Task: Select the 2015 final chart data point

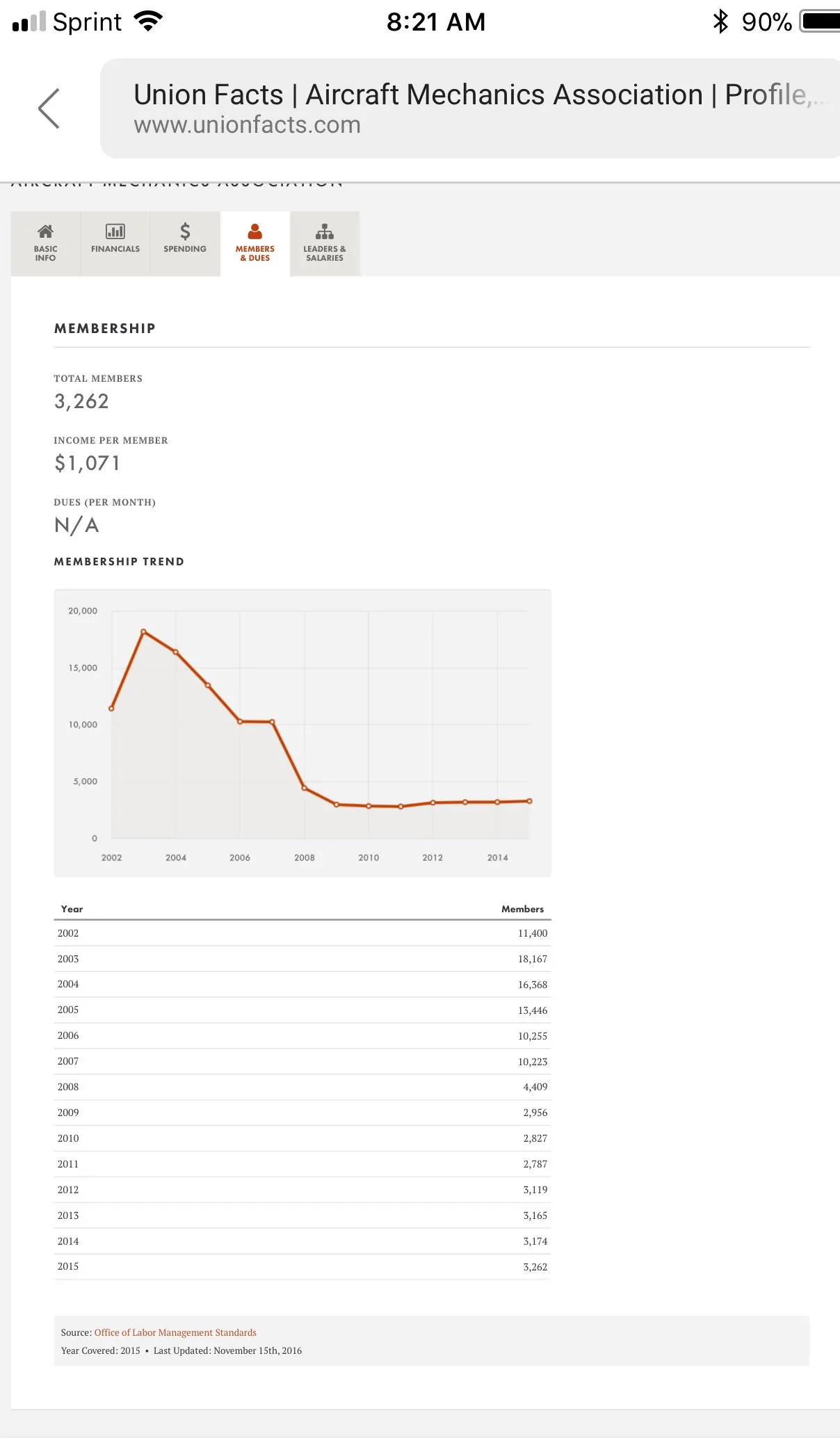Action: [530, 801]
